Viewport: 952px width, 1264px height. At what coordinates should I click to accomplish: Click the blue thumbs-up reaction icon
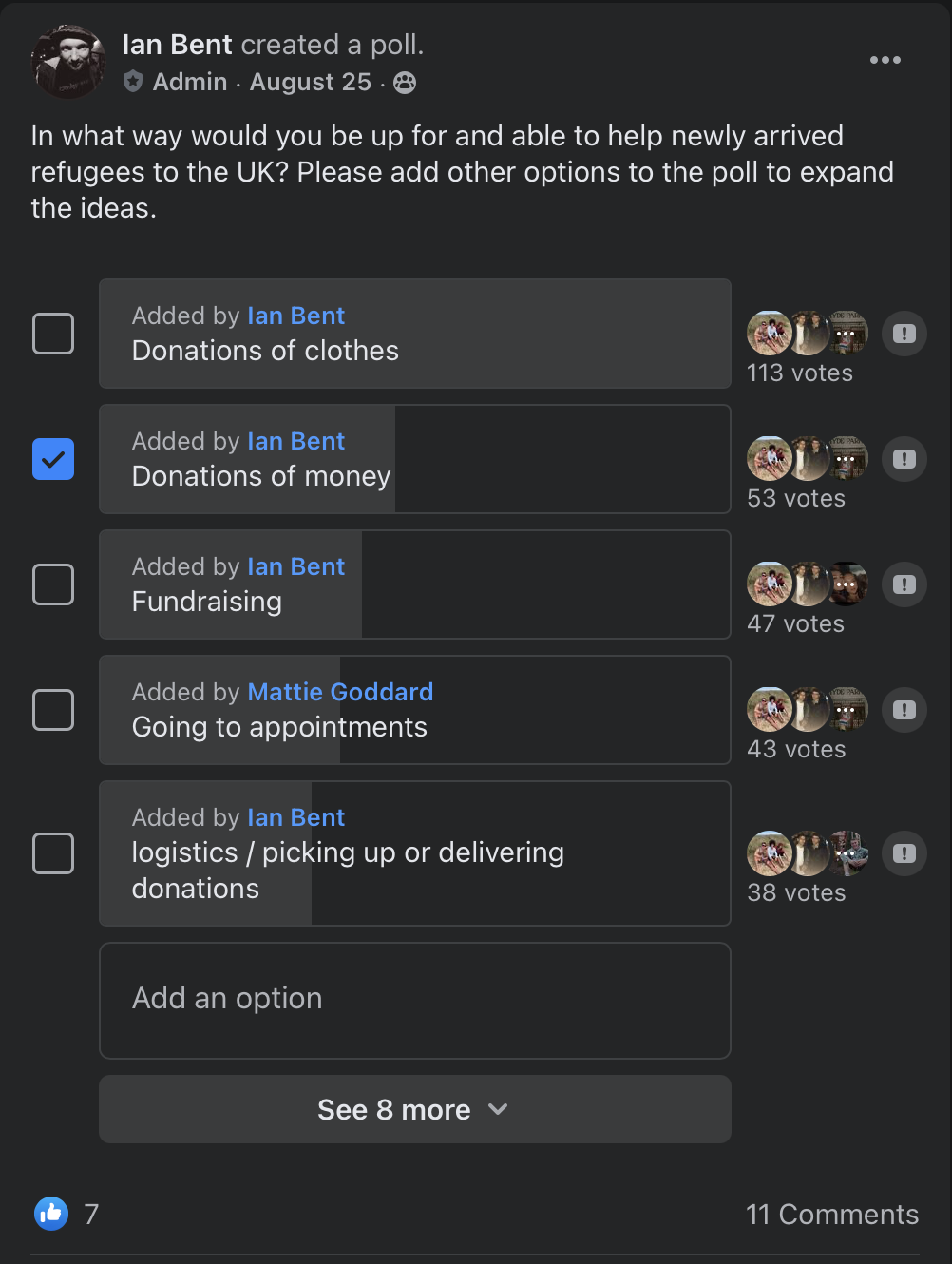(51, 1213)
